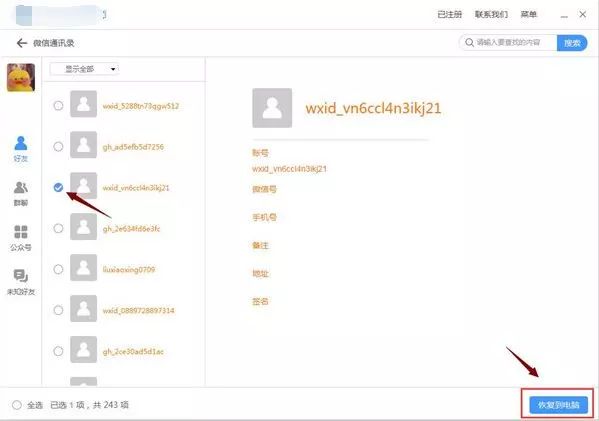Click the magnifier icon in search box
The height and width of the screenshot is (421, 599).
[x=469, y=42]
